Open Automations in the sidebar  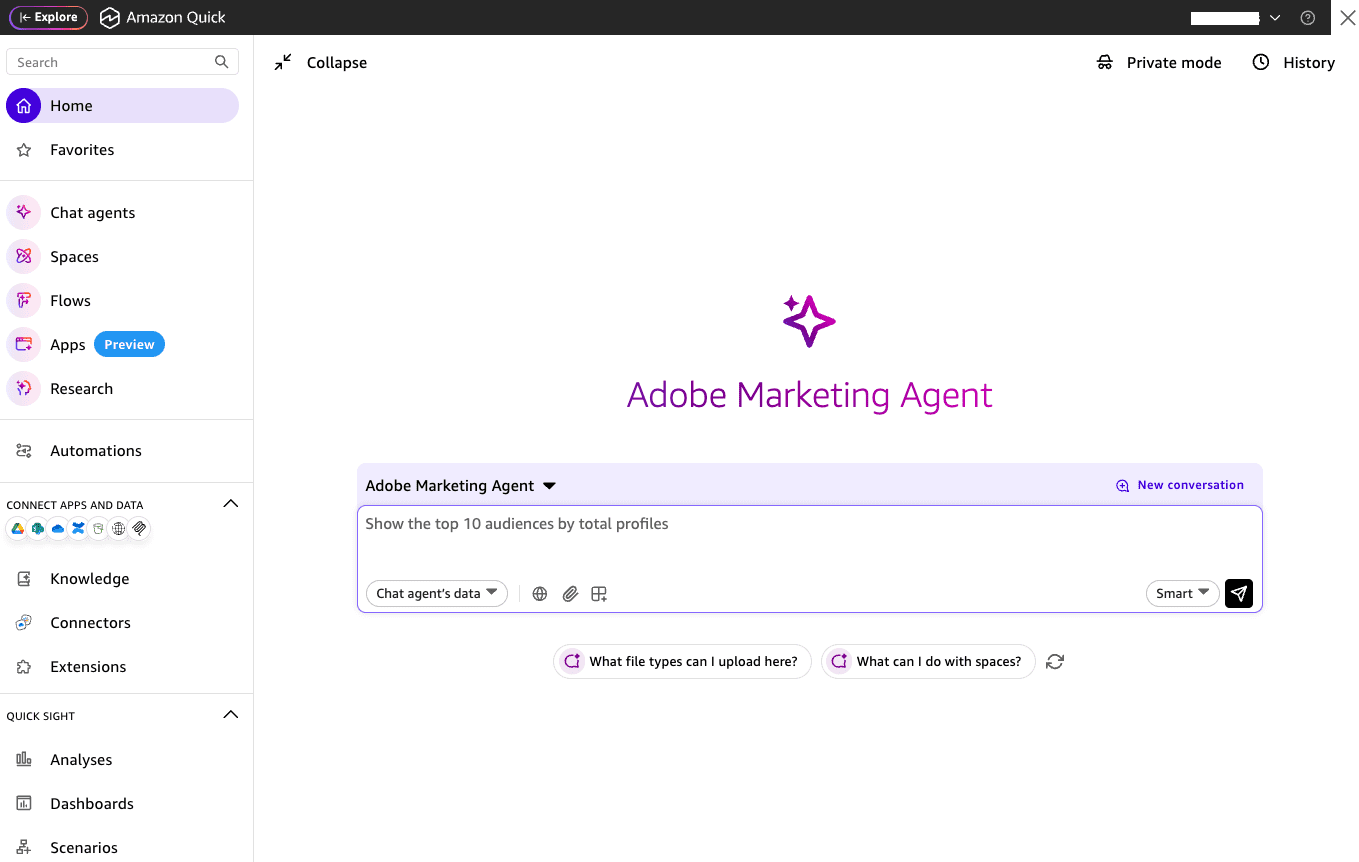pyautogui.click(x=96, y=451)
